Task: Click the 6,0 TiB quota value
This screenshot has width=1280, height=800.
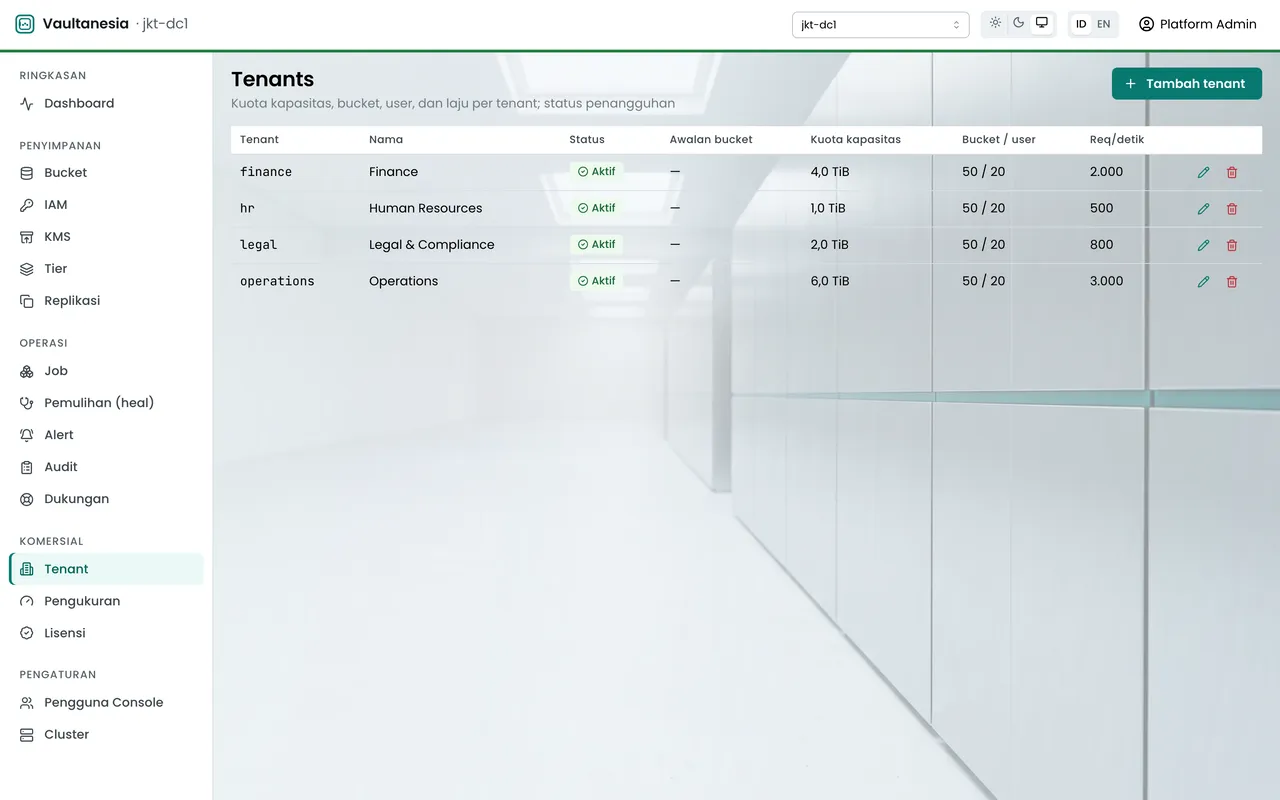Action: coord(830,282)
